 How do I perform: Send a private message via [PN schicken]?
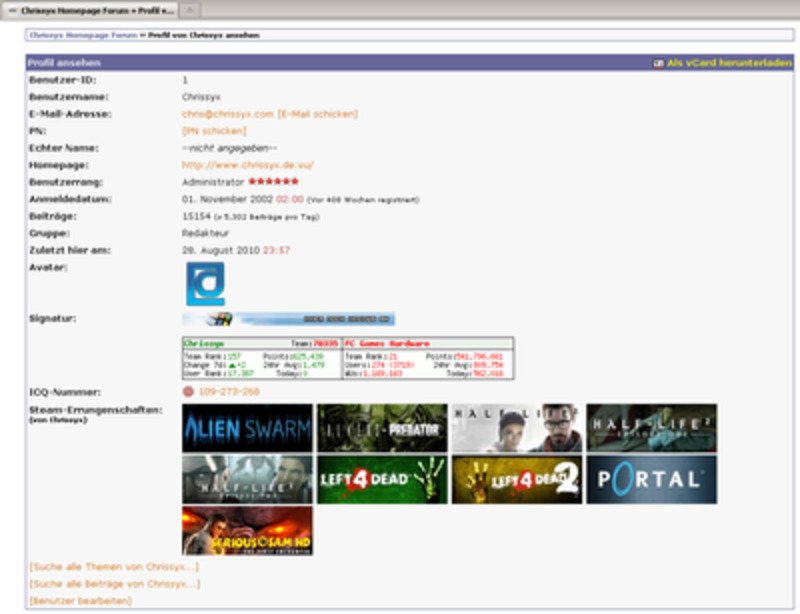coord(214,131)
